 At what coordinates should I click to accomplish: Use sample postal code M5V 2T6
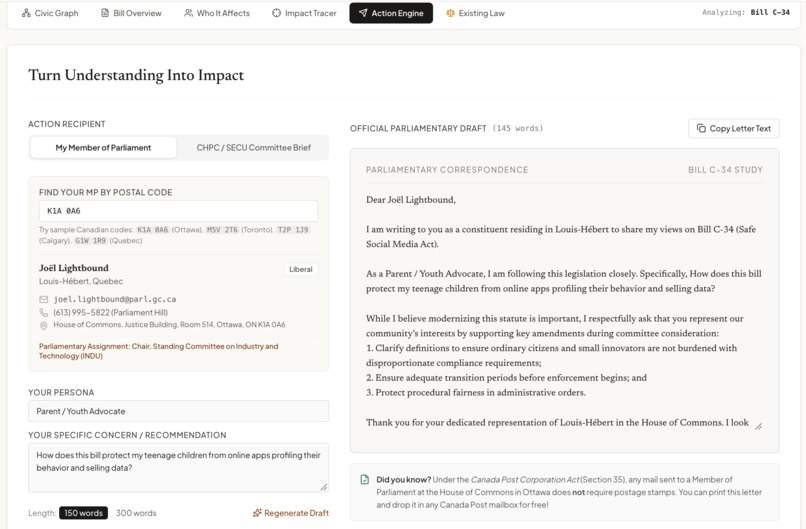(223, 230)
